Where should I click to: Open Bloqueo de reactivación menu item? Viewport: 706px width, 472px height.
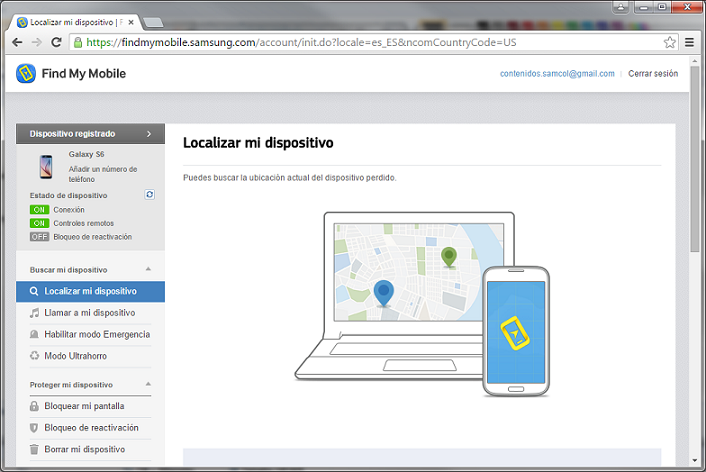pyautogui.click(x=91, y=427)
